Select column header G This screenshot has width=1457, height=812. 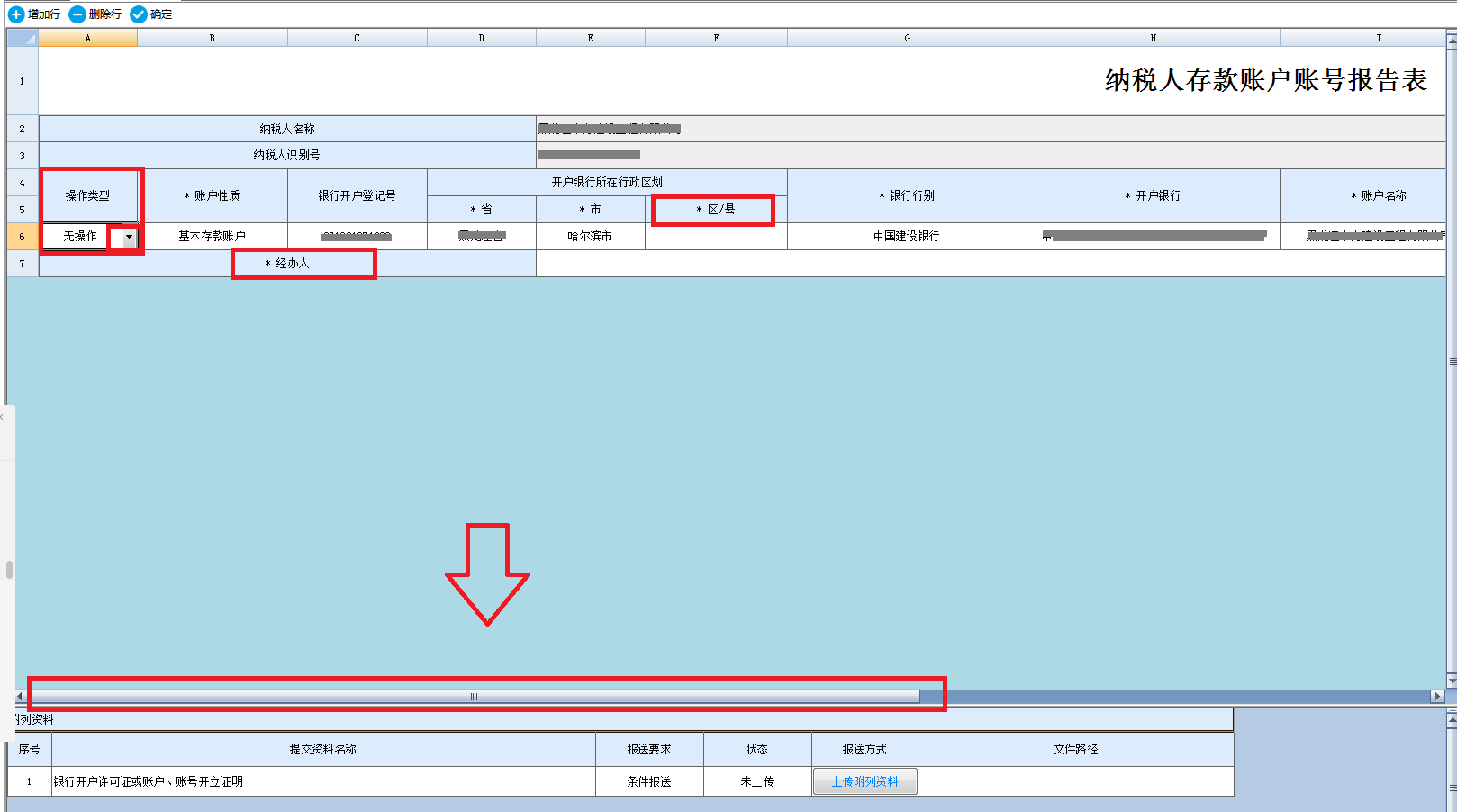(907, 38)
